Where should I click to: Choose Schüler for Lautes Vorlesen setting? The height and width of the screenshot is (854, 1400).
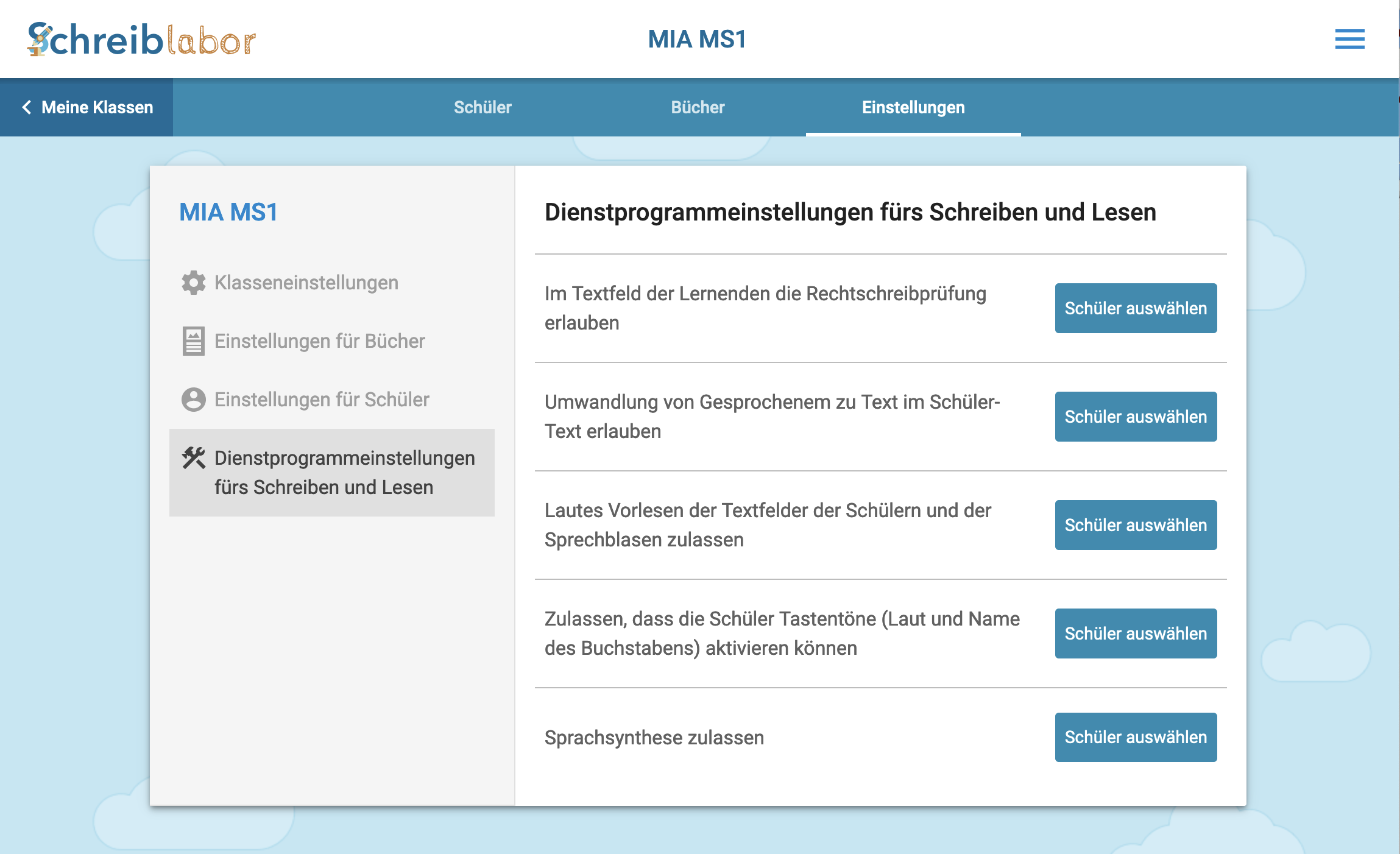click(x=1136, y=525)
